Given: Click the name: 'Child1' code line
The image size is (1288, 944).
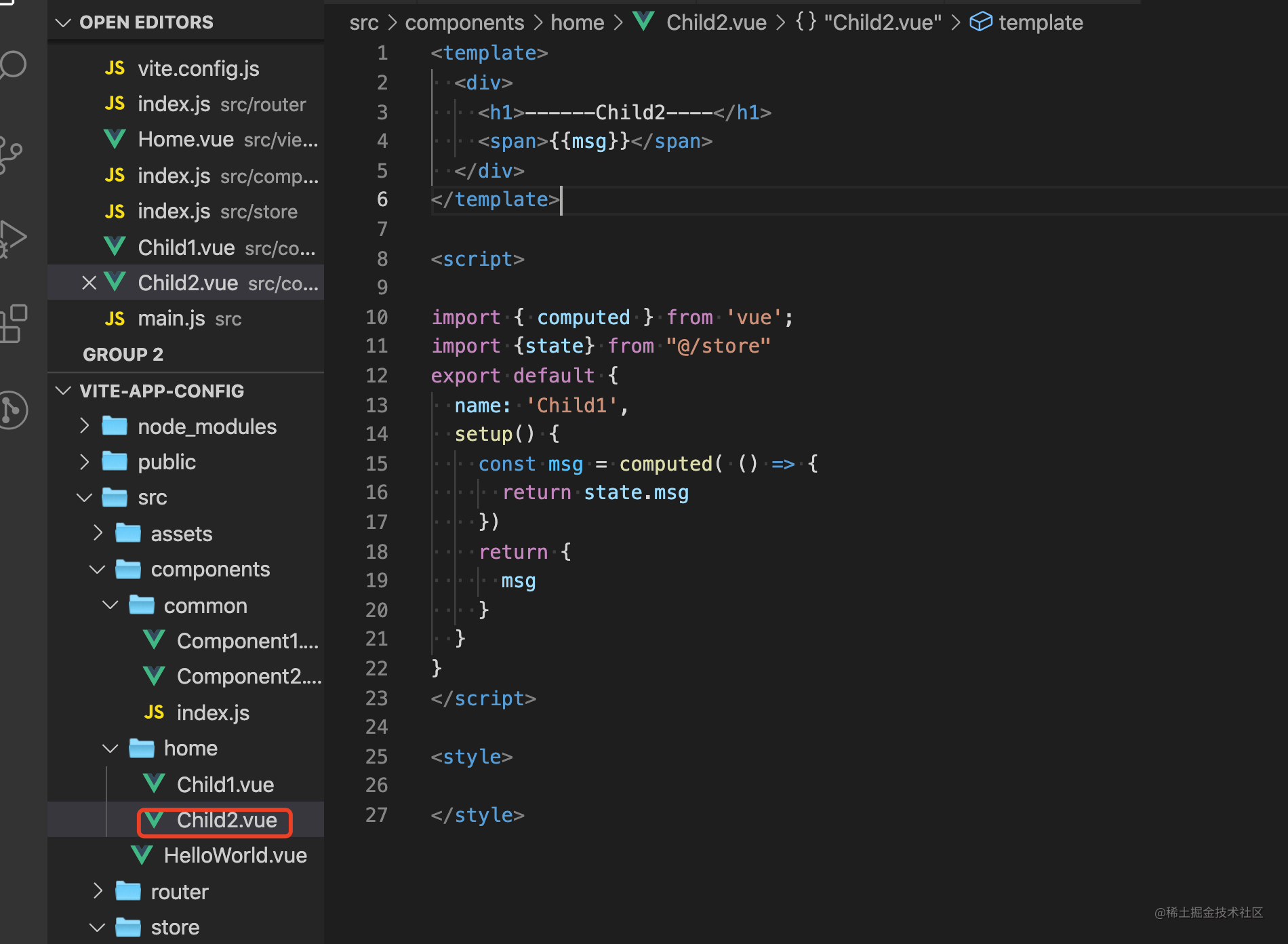Looking at the screenshot, I should [x=542, y=405].
